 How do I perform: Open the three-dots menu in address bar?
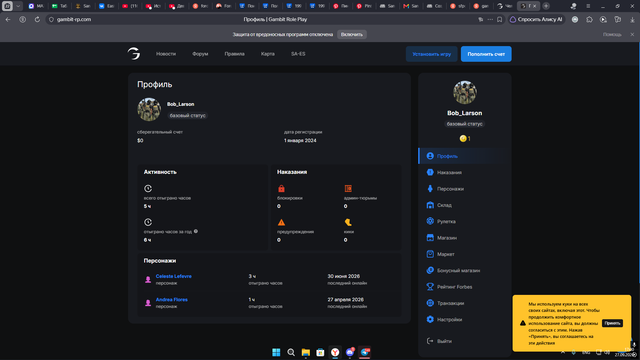click(x=490, y=19)
